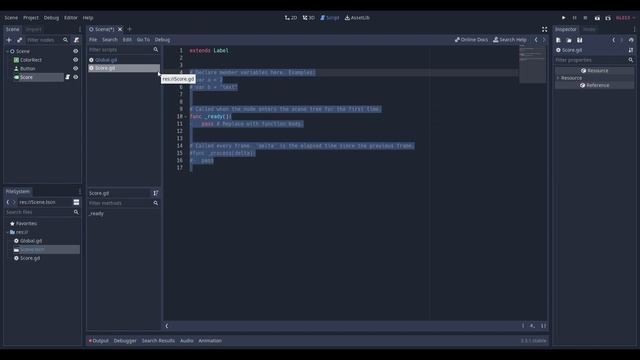Open the Output bottom panel
640x360 pixels.
coord(99,341)
